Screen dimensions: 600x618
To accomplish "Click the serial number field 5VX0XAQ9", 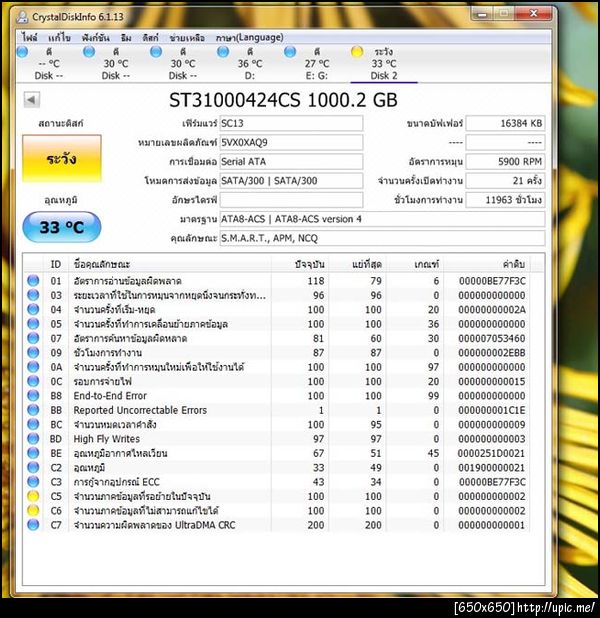I will click(291, 142).
